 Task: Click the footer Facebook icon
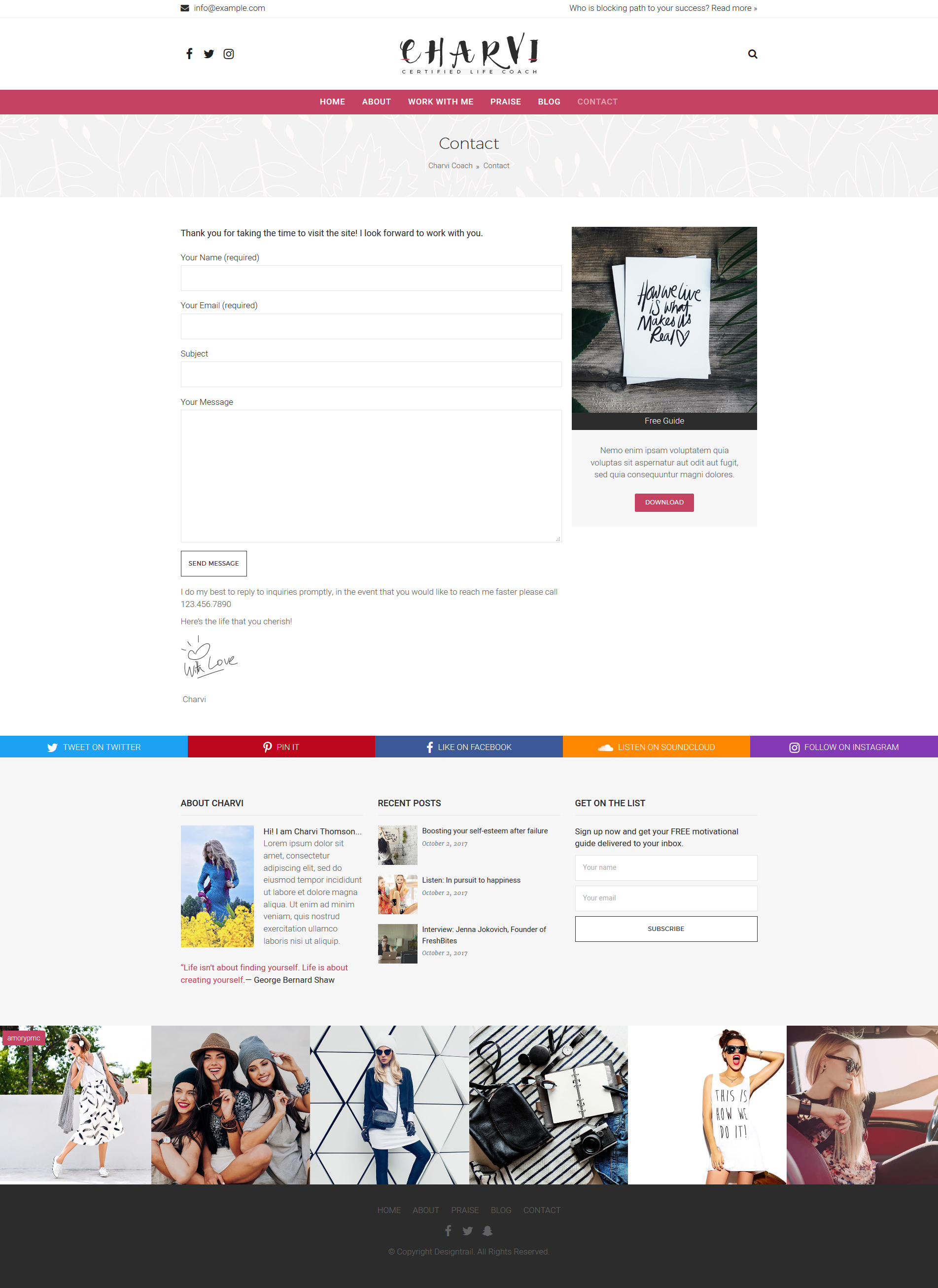(448, 1231)
